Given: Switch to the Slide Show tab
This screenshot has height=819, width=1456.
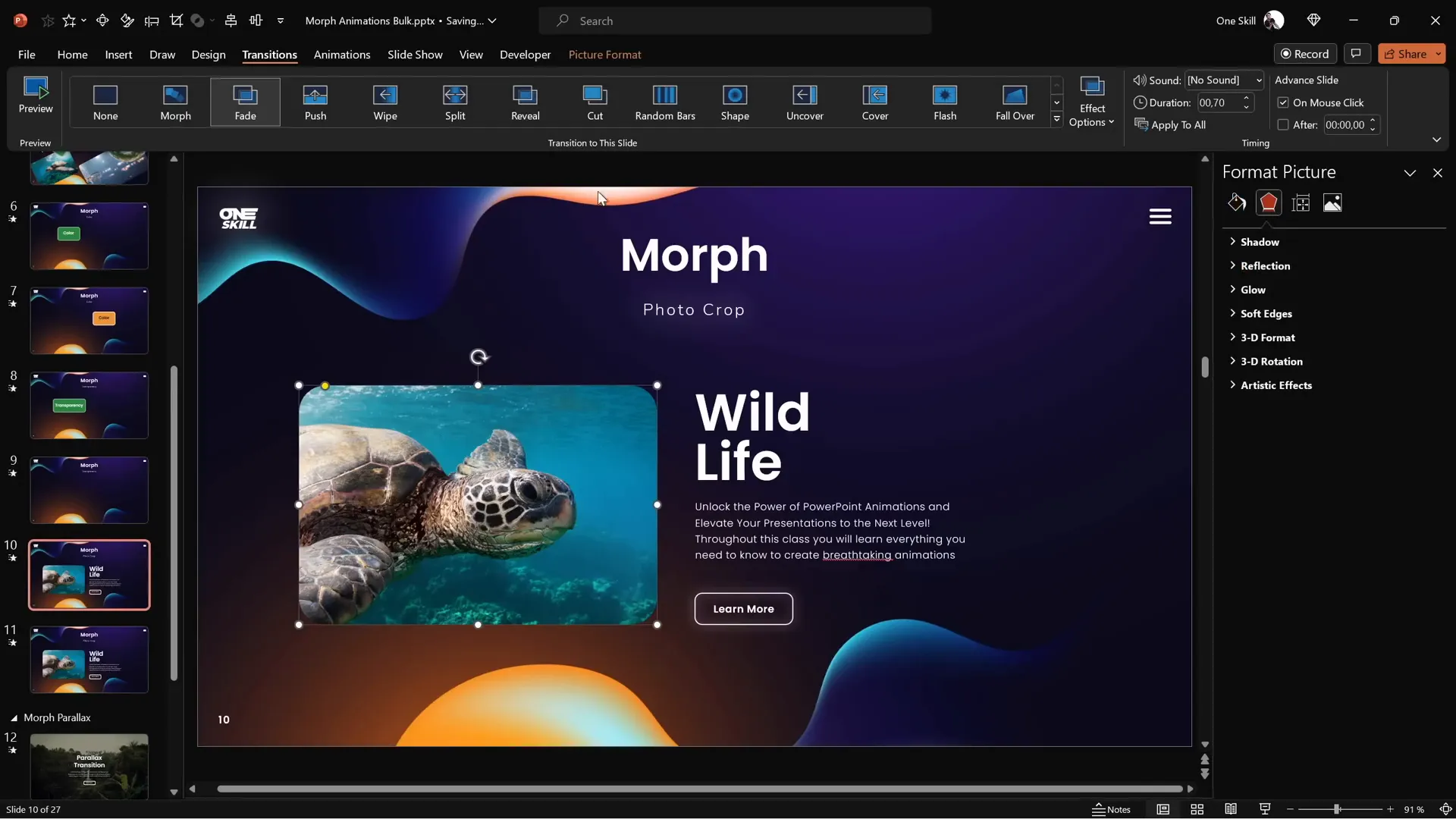Looking at the screenshot, I should click(x=415, y=55).
